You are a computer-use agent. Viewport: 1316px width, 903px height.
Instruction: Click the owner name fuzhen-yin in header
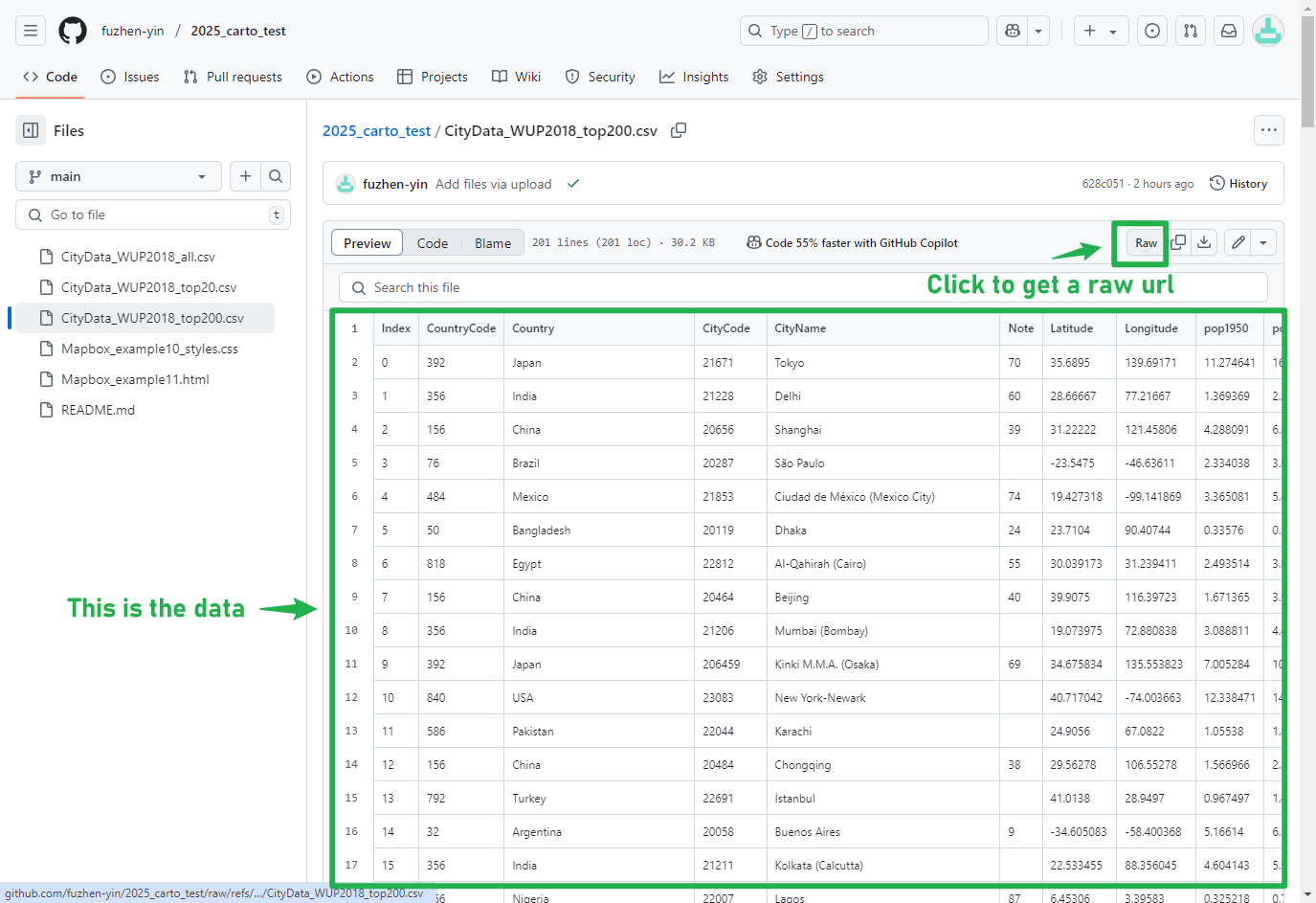point(133,31)
